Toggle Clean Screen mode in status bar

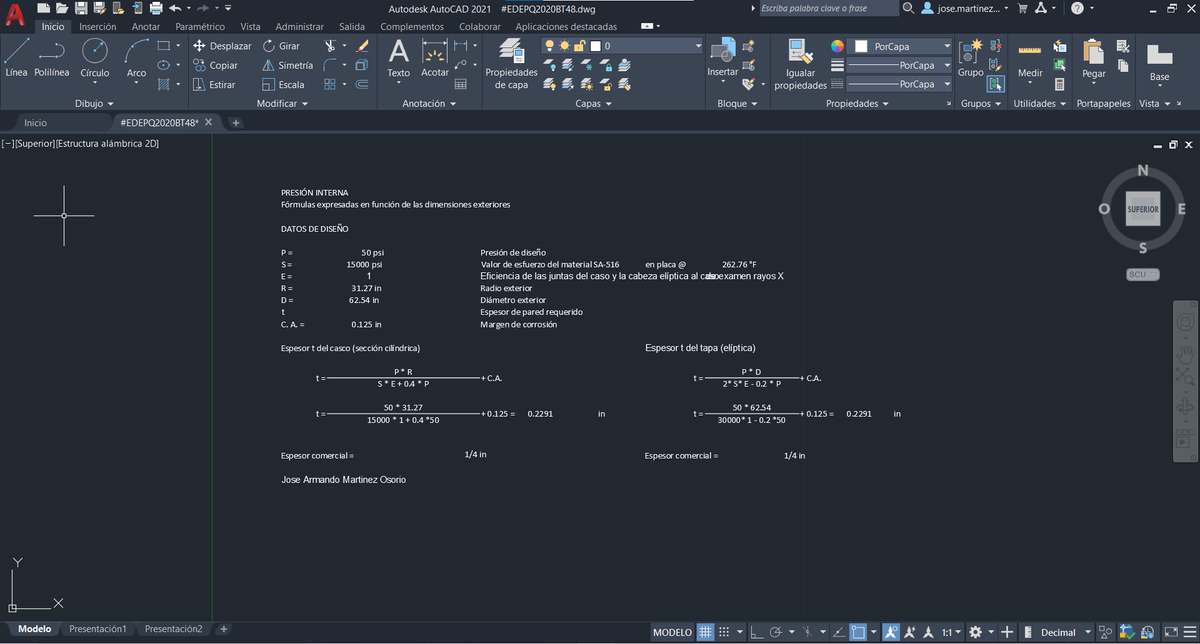1169,632
